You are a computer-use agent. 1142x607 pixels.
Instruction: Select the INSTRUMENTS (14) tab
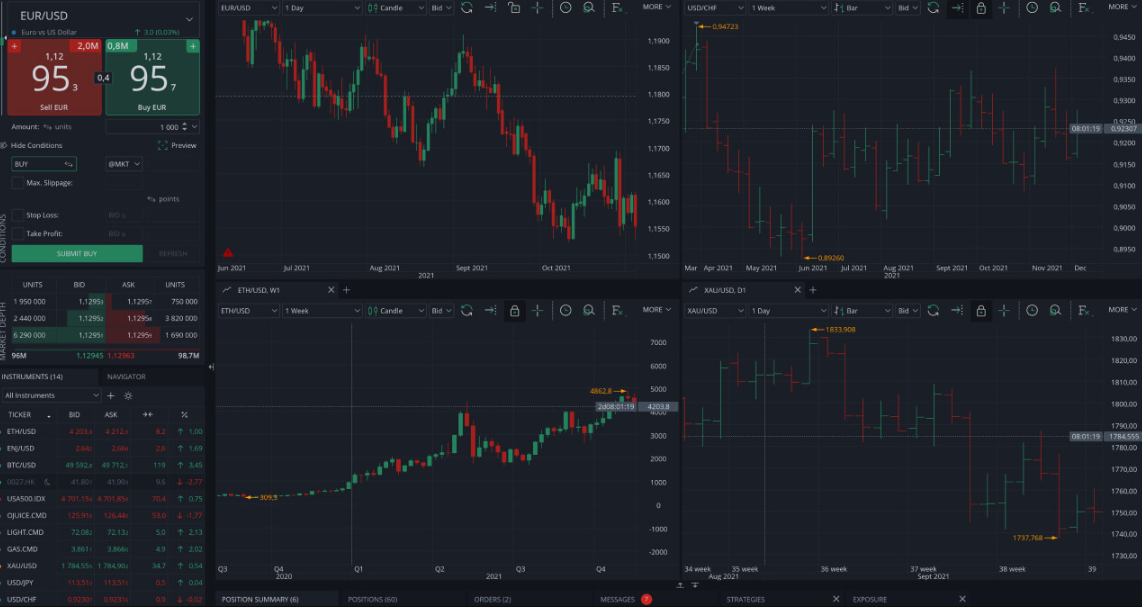[32, 377]
